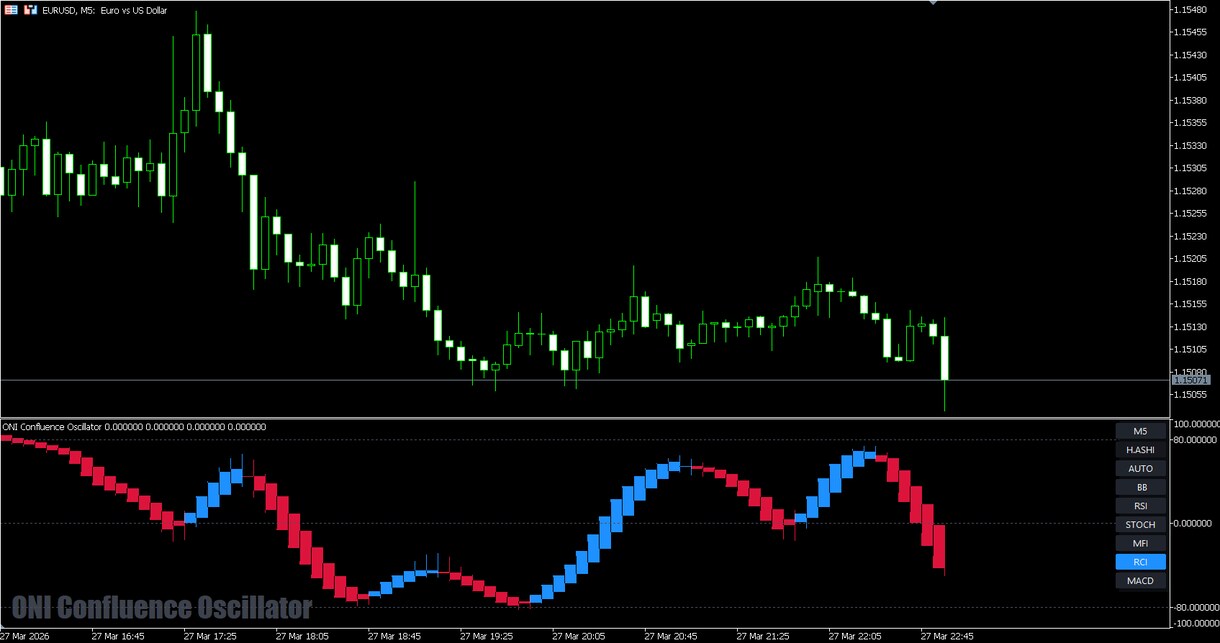The image size is (1220, 643).
Task: Click the 1.15180 price axis label
Action: 1191,282
